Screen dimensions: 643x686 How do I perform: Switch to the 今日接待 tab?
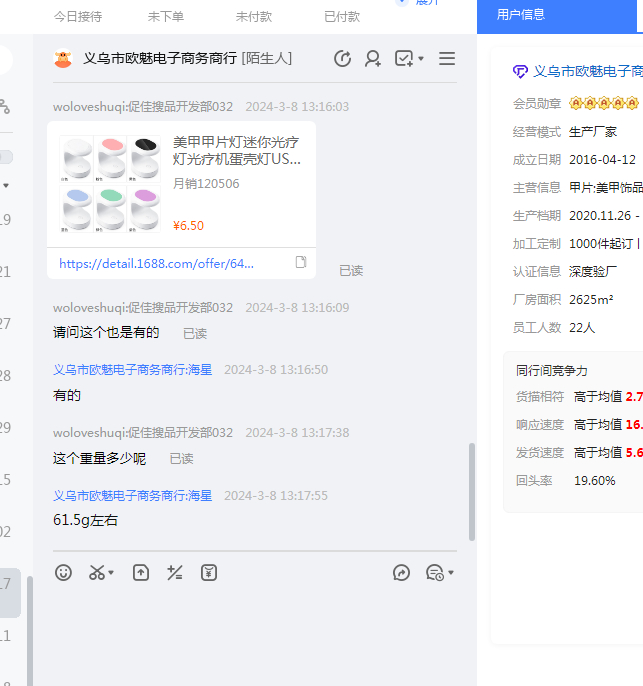pyautogui.click(x=78, y=17)
